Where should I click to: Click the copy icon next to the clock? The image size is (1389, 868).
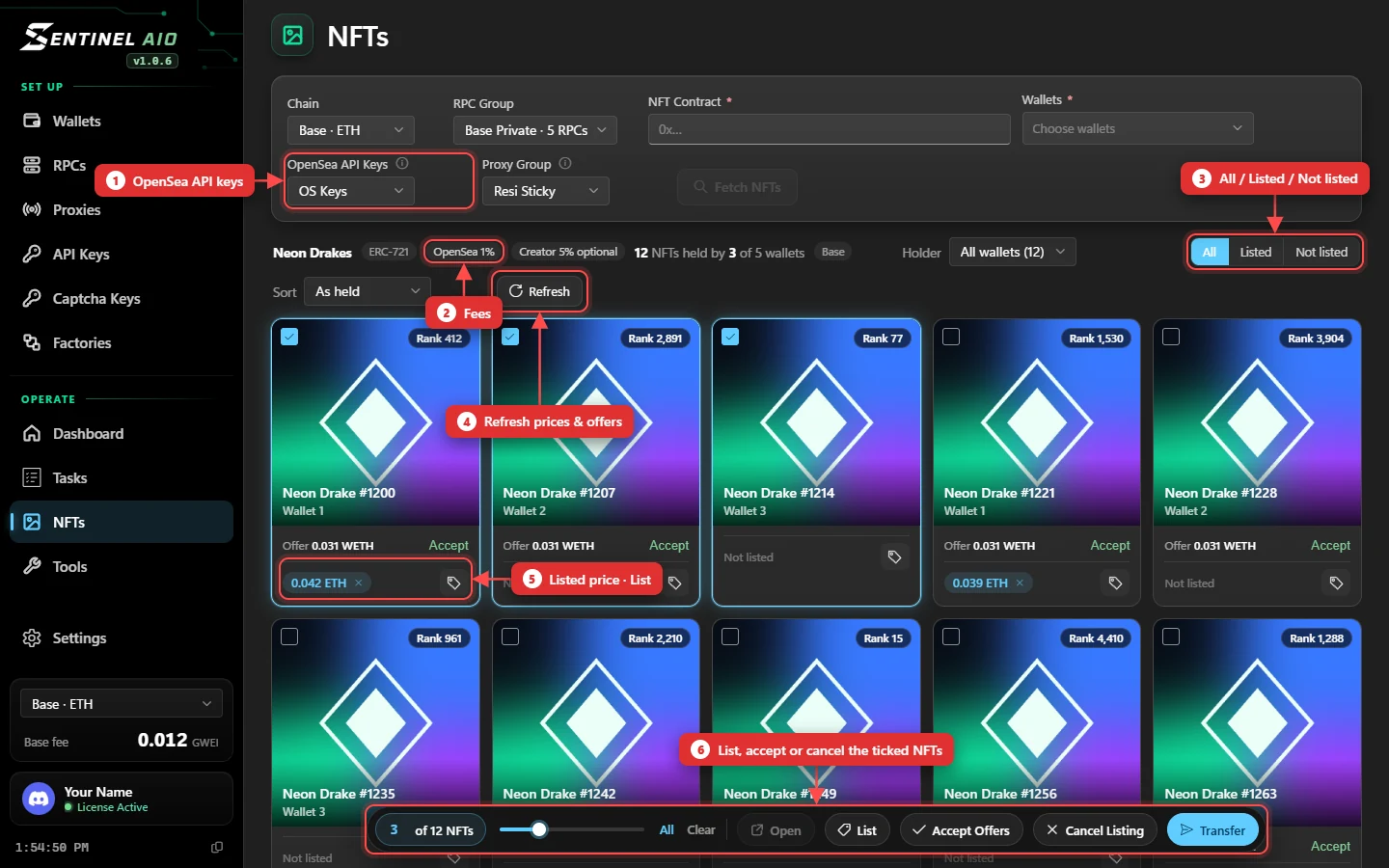[x=217, y=847]
